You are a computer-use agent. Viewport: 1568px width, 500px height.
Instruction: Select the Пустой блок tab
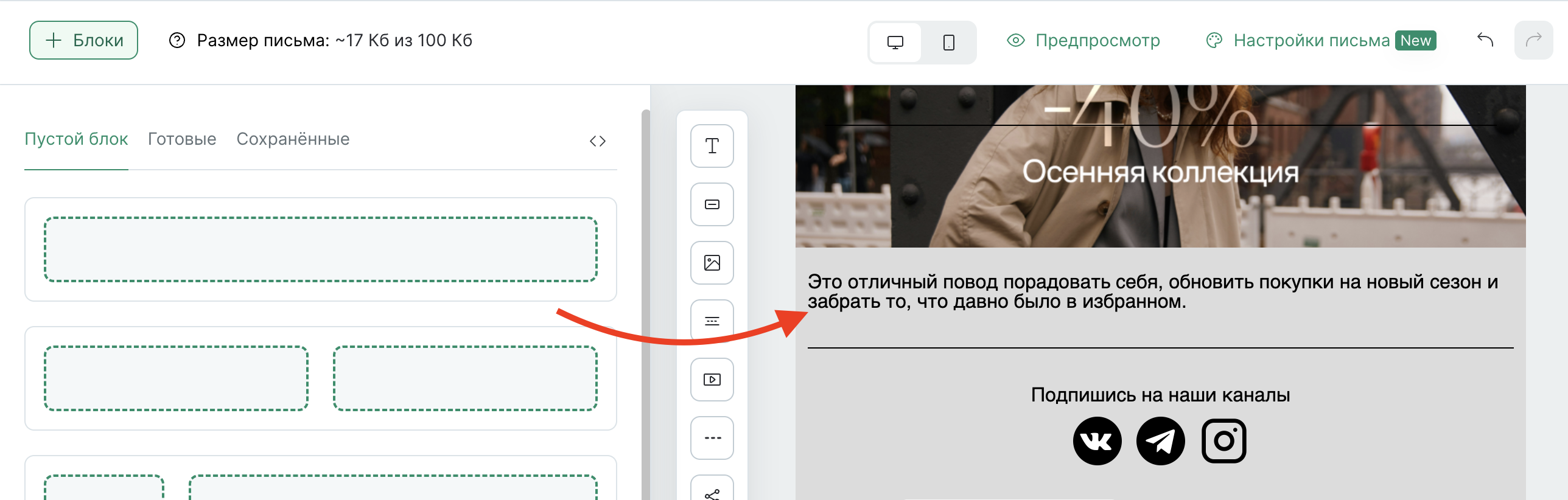(76, 139)
